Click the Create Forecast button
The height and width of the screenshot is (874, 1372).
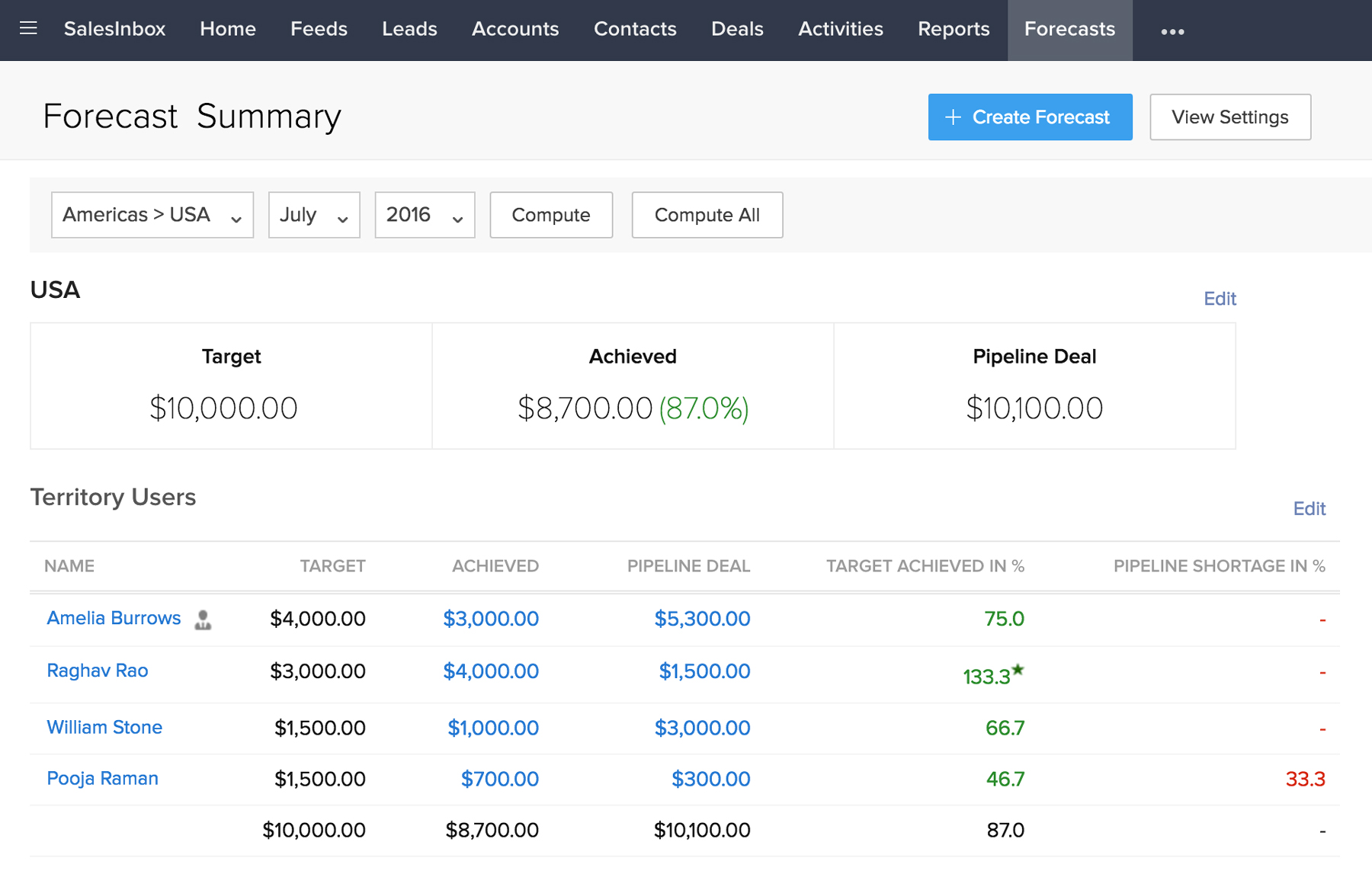tap(1029, 117)
